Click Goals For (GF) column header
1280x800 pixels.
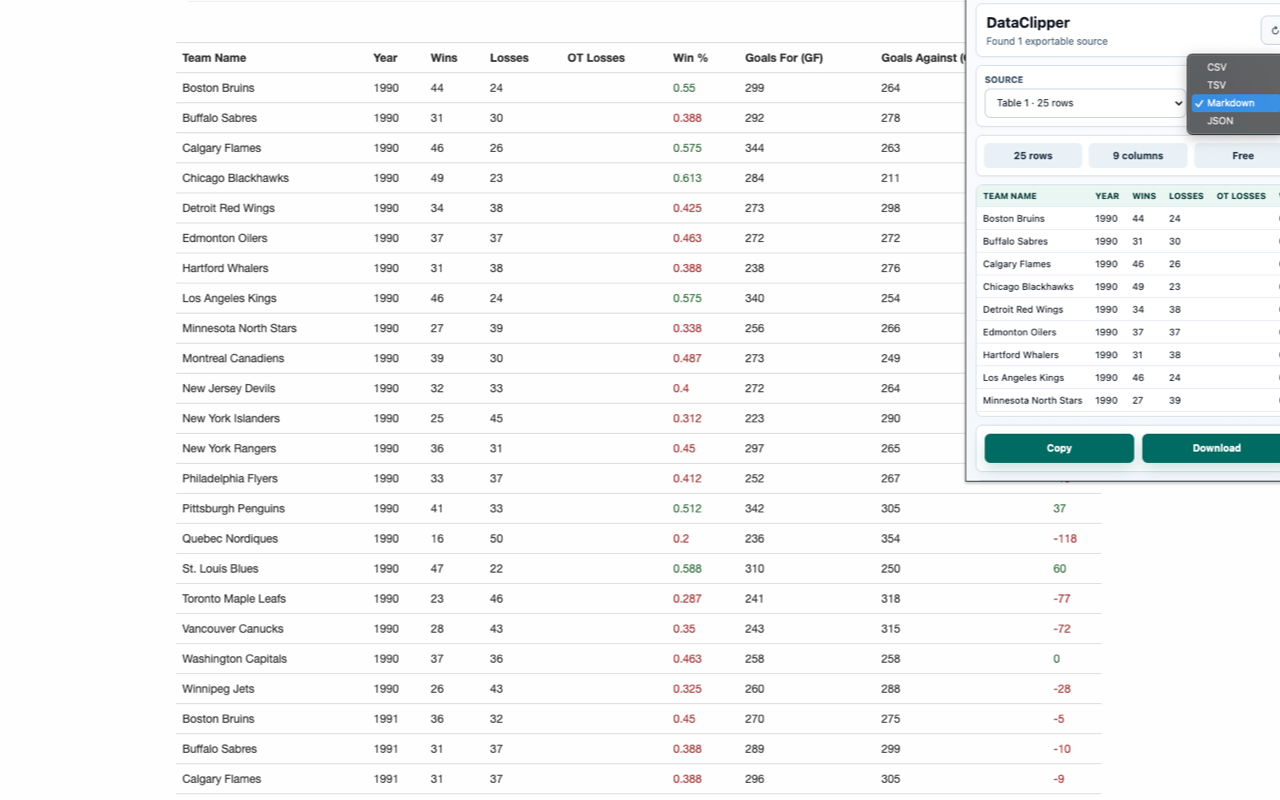pyautogui.click(x=784, y=58)
